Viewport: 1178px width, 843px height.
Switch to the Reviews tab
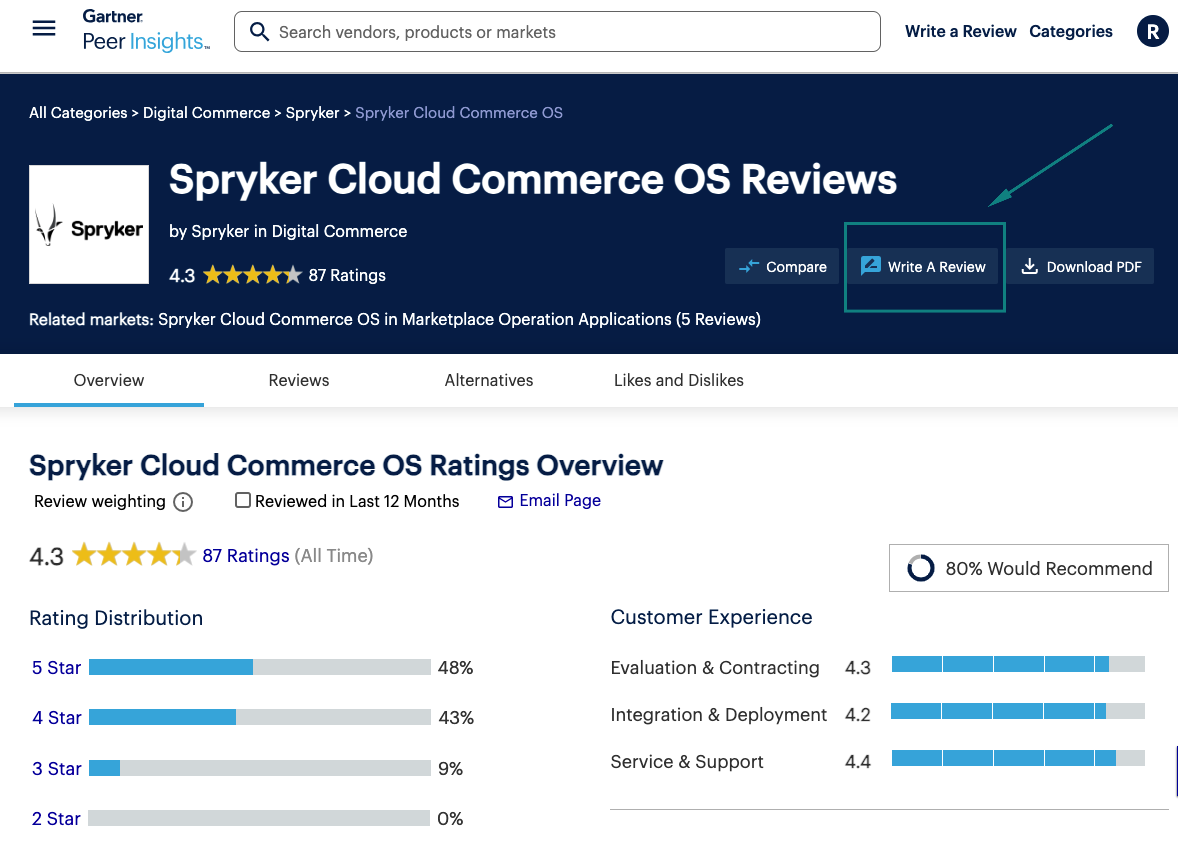tap(299, 380)
